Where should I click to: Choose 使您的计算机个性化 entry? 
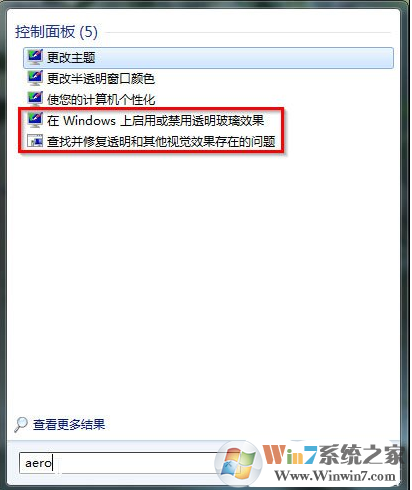point(101,99)
